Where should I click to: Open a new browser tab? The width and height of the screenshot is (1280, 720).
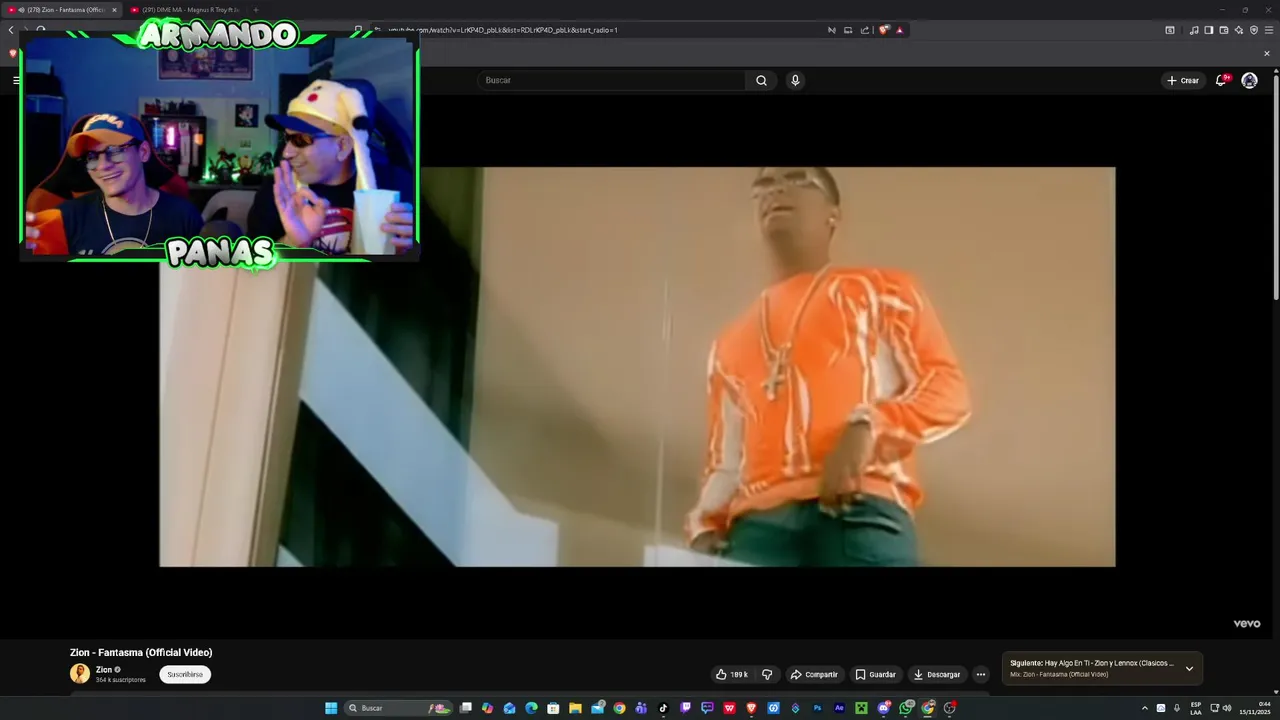coord(255,10)
